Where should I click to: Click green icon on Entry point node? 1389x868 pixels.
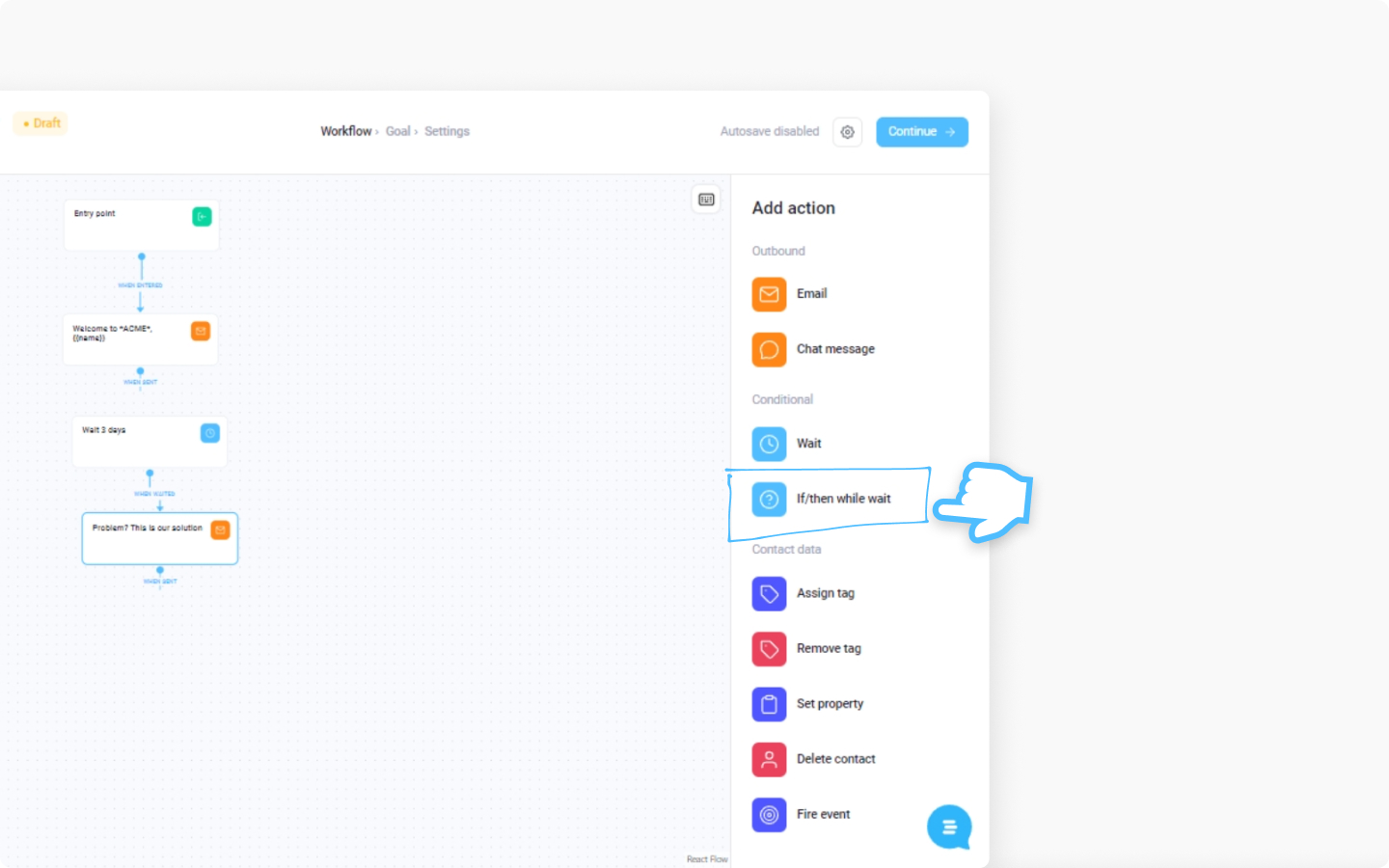(x=202, y=217)
